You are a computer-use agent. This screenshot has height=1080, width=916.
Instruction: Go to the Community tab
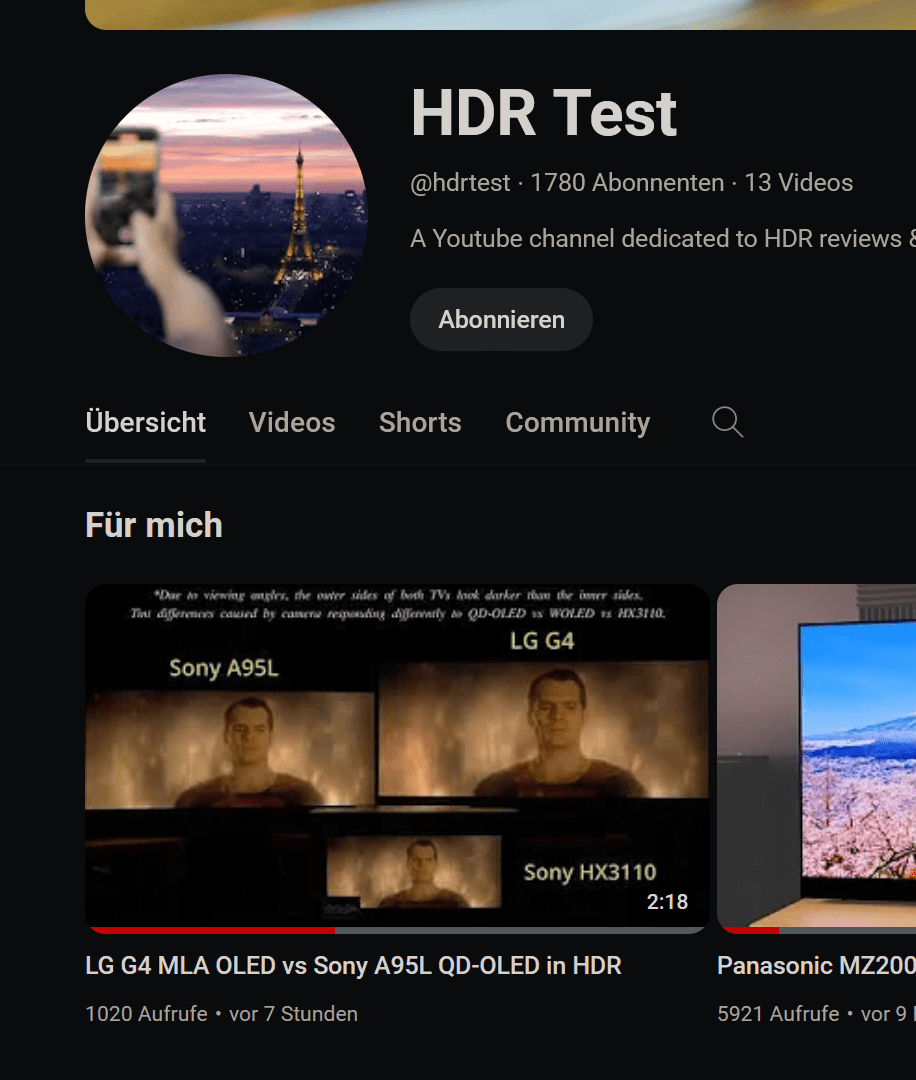pos(578,422)
